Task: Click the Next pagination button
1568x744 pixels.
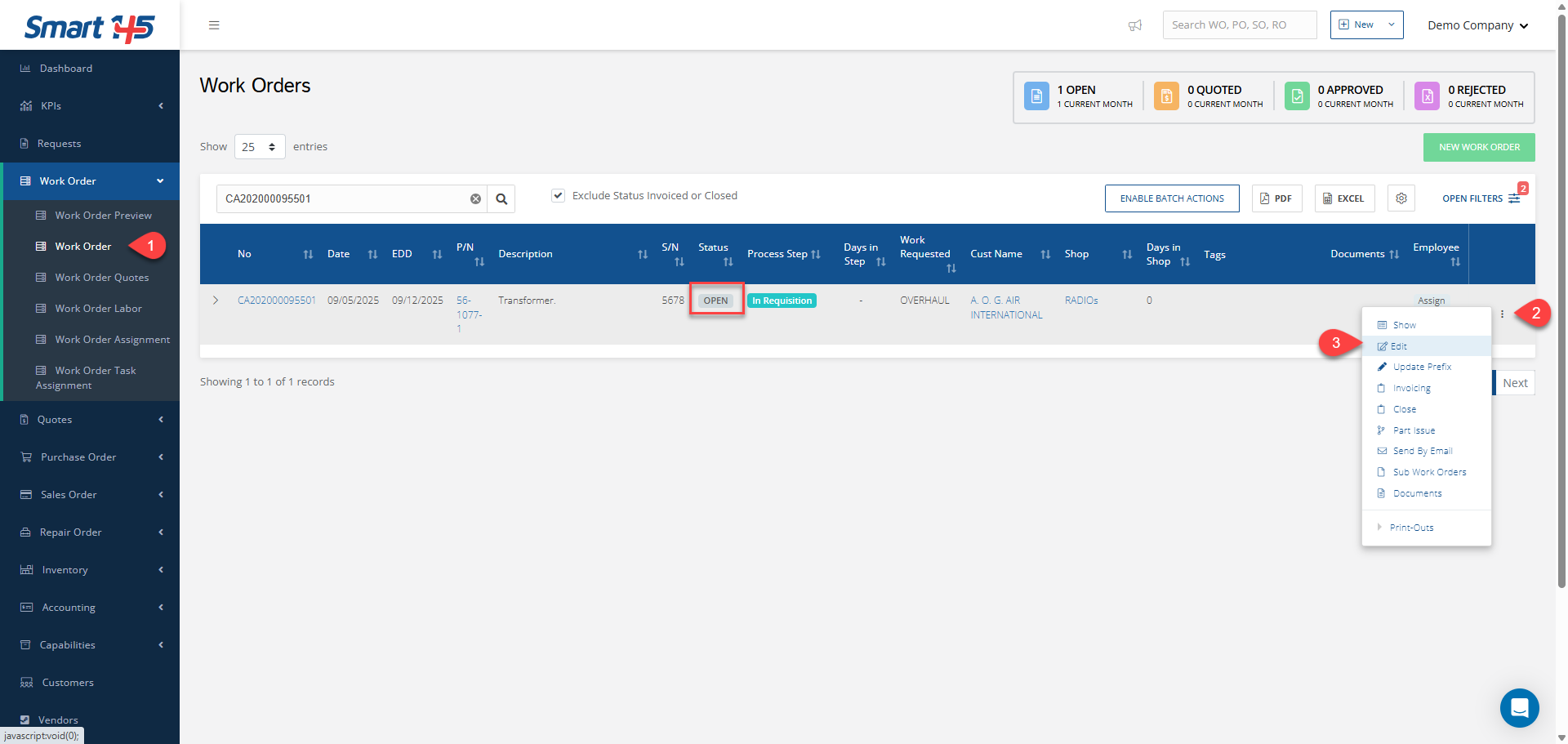Action: click(x=1515, y=383)
